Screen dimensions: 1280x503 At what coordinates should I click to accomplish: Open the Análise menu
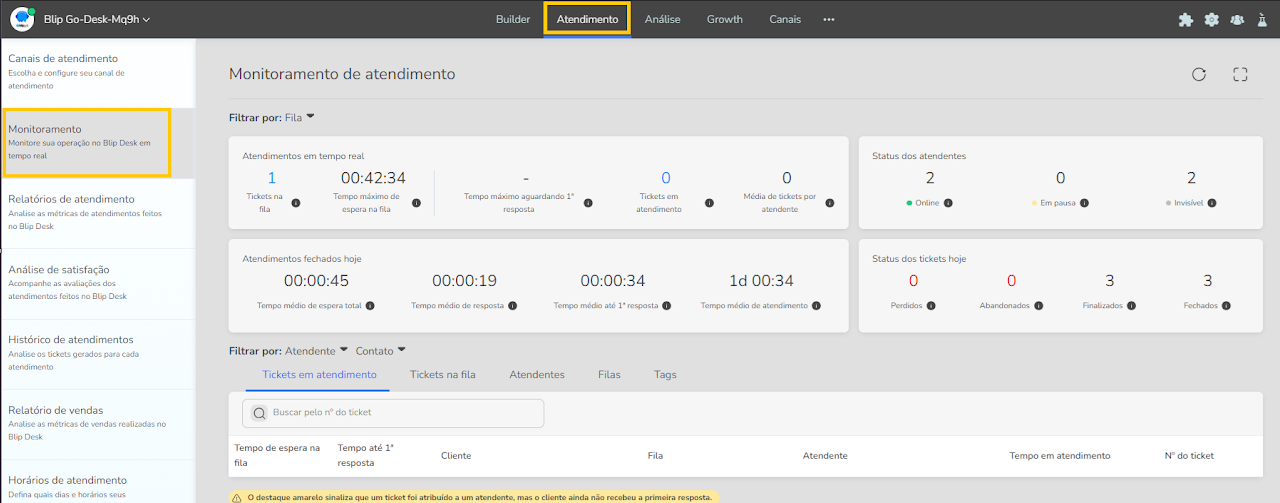[662, 19]
